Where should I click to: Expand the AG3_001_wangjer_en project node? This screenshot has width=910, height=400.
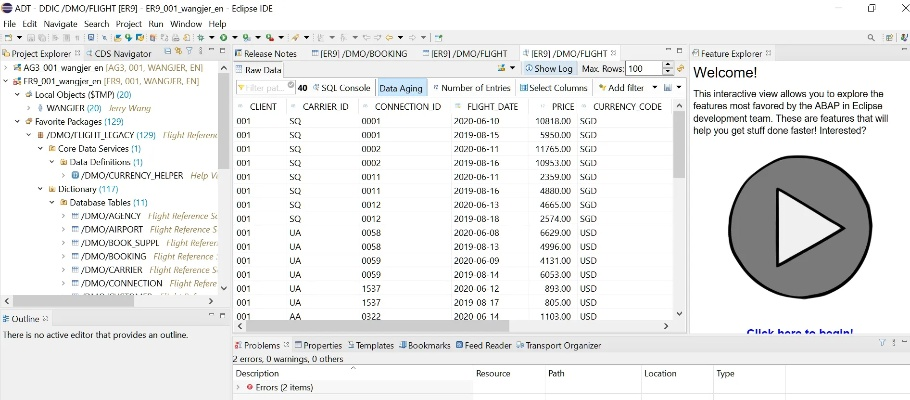(6, 67)
